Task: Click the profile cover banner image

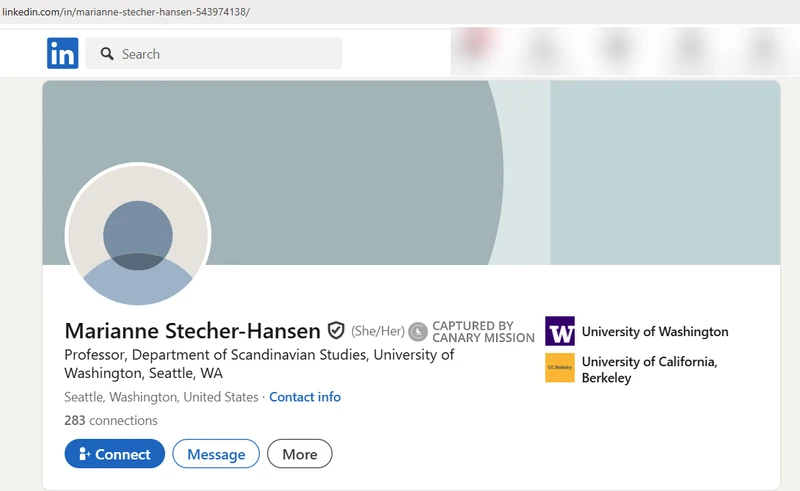Action: coord(411,173)
